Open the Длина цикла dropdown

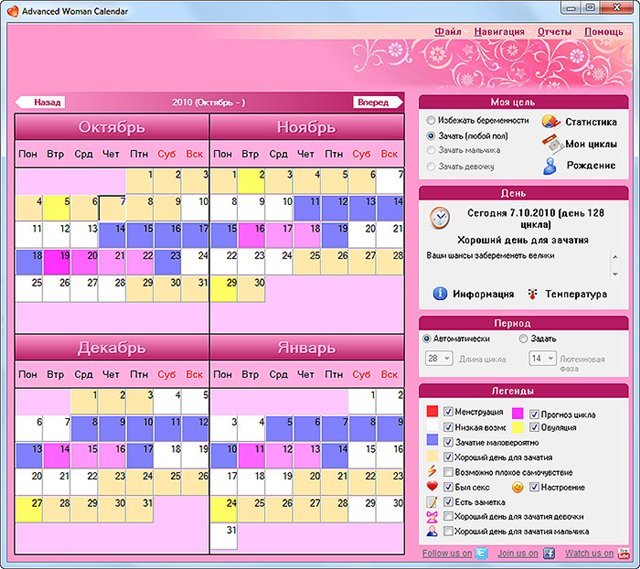(439, 358)
